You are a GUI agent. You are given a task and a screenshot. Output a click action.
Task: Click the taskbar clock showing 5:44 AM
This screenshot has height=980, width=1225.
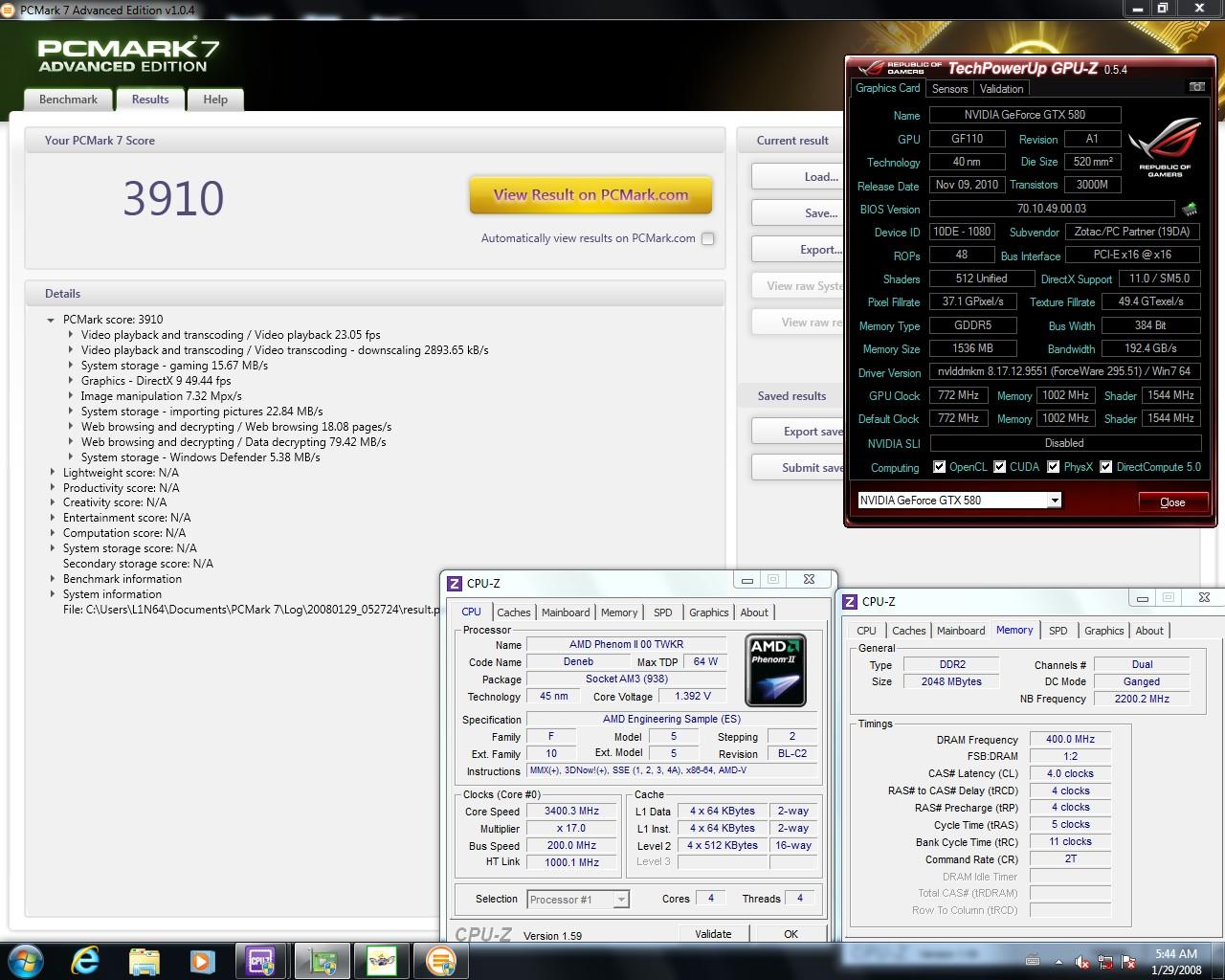point(1176,962)
